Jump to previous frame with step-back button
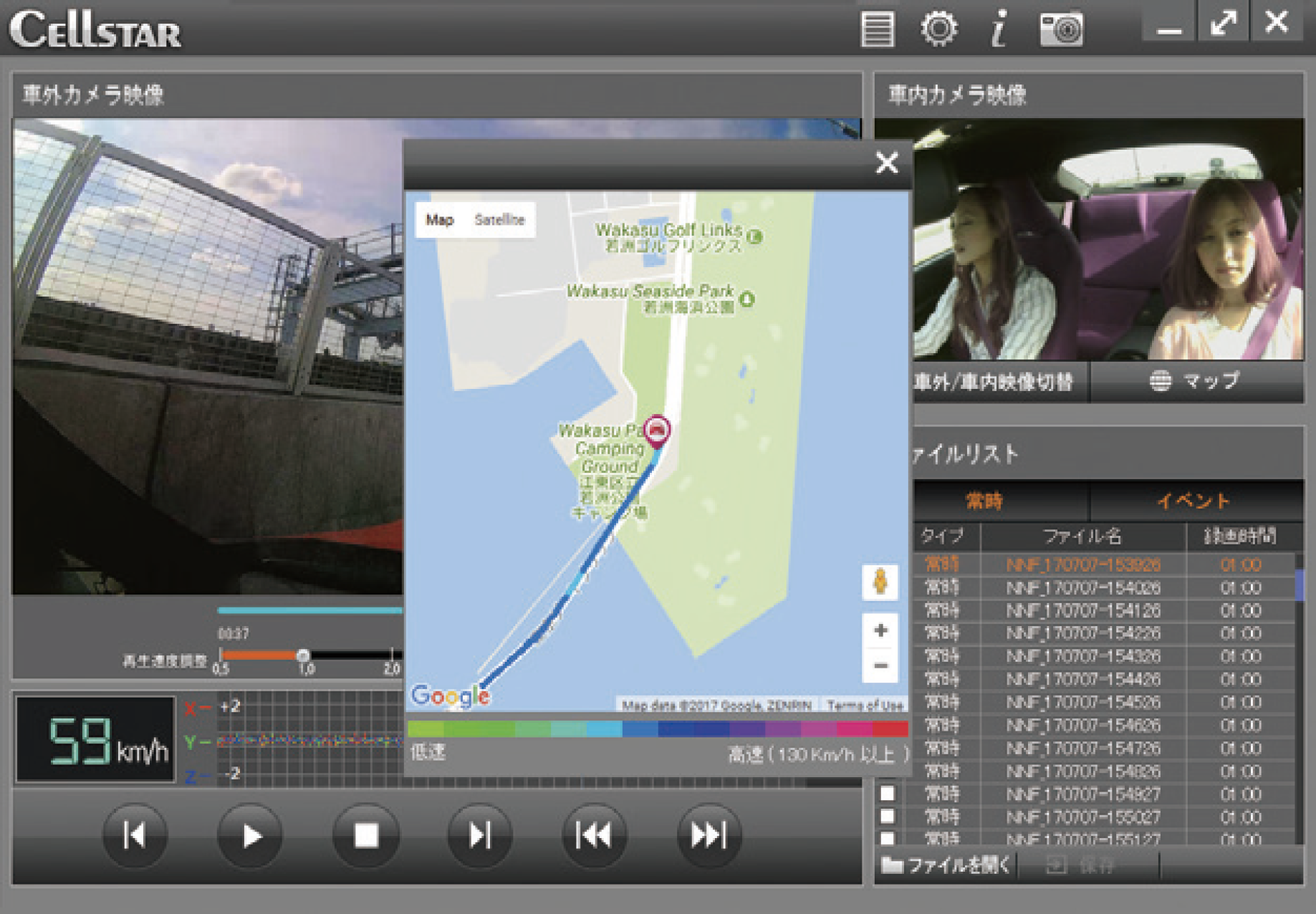Viewport: 1316px width, 914px height. 135,835
